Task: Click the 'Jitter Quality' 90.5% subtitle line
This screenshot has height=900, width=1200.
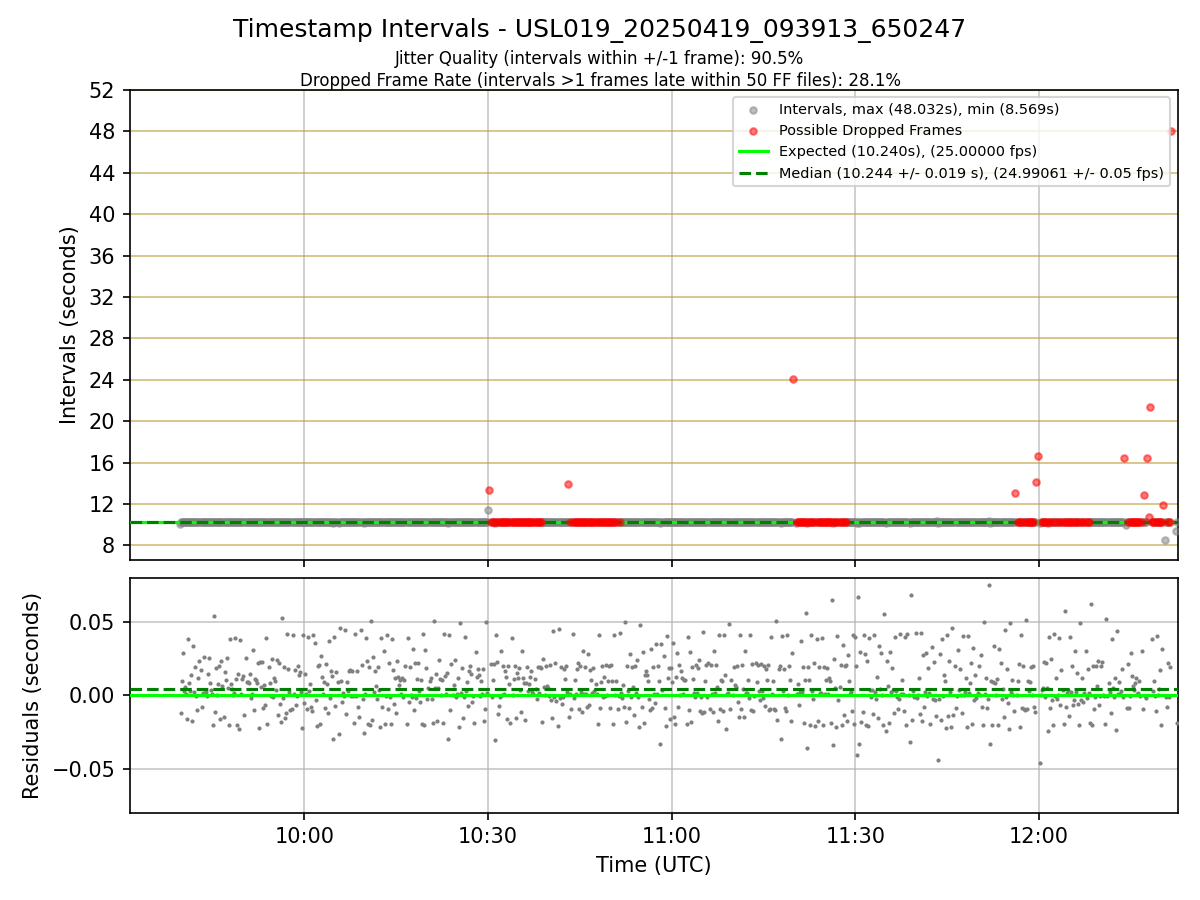Action: pyautogui.click(x=599, y=58)
